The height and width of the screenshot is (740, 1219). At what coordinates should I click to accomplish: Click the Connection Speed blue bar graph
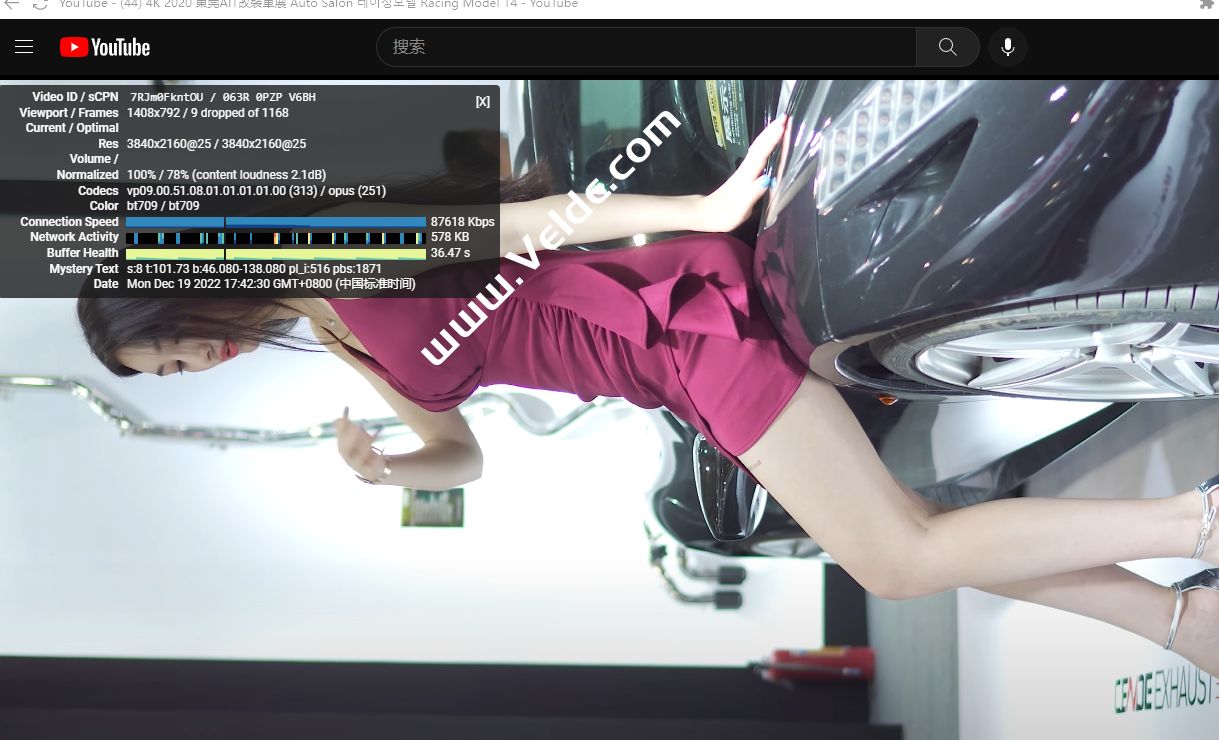point(276,222)
